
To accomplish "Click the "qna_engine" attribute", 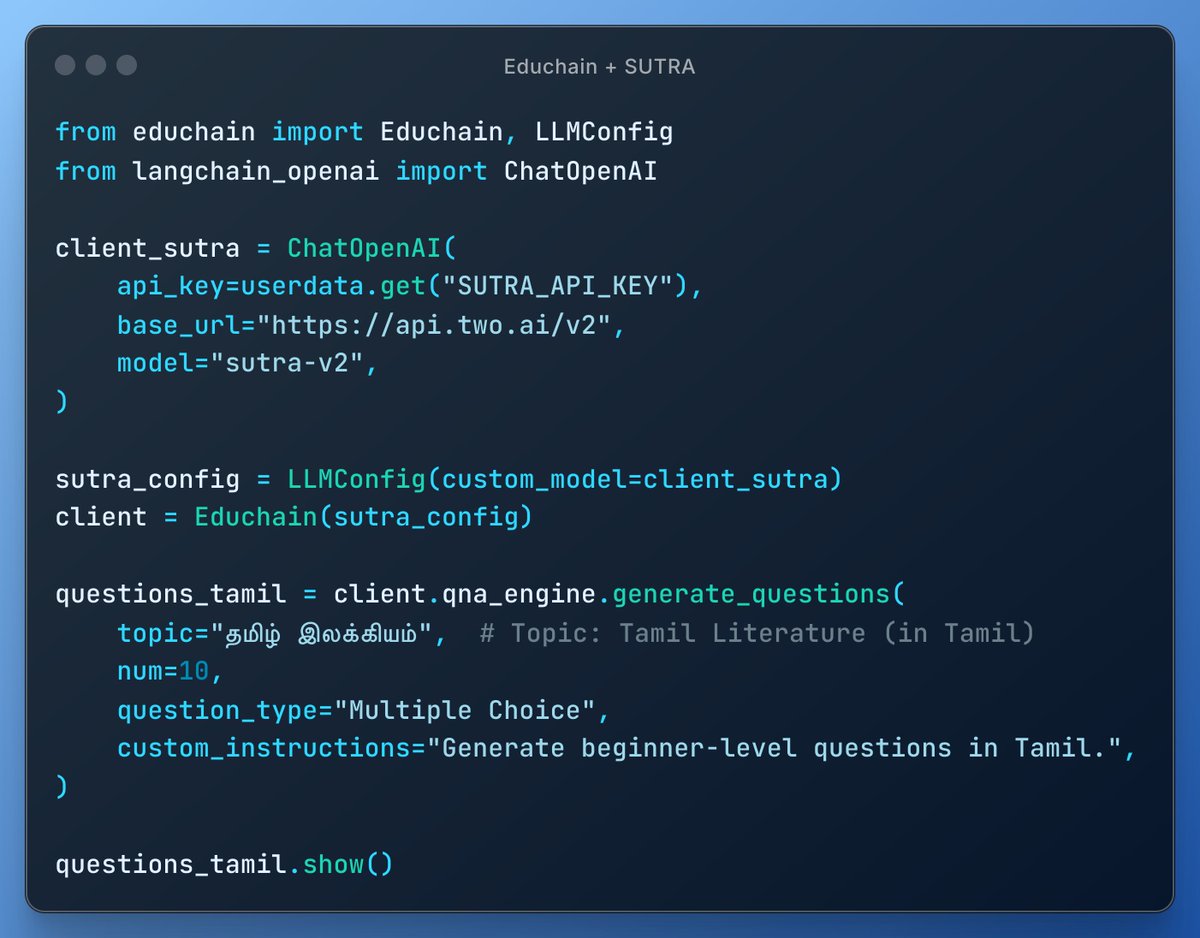I will click(519, 595).
